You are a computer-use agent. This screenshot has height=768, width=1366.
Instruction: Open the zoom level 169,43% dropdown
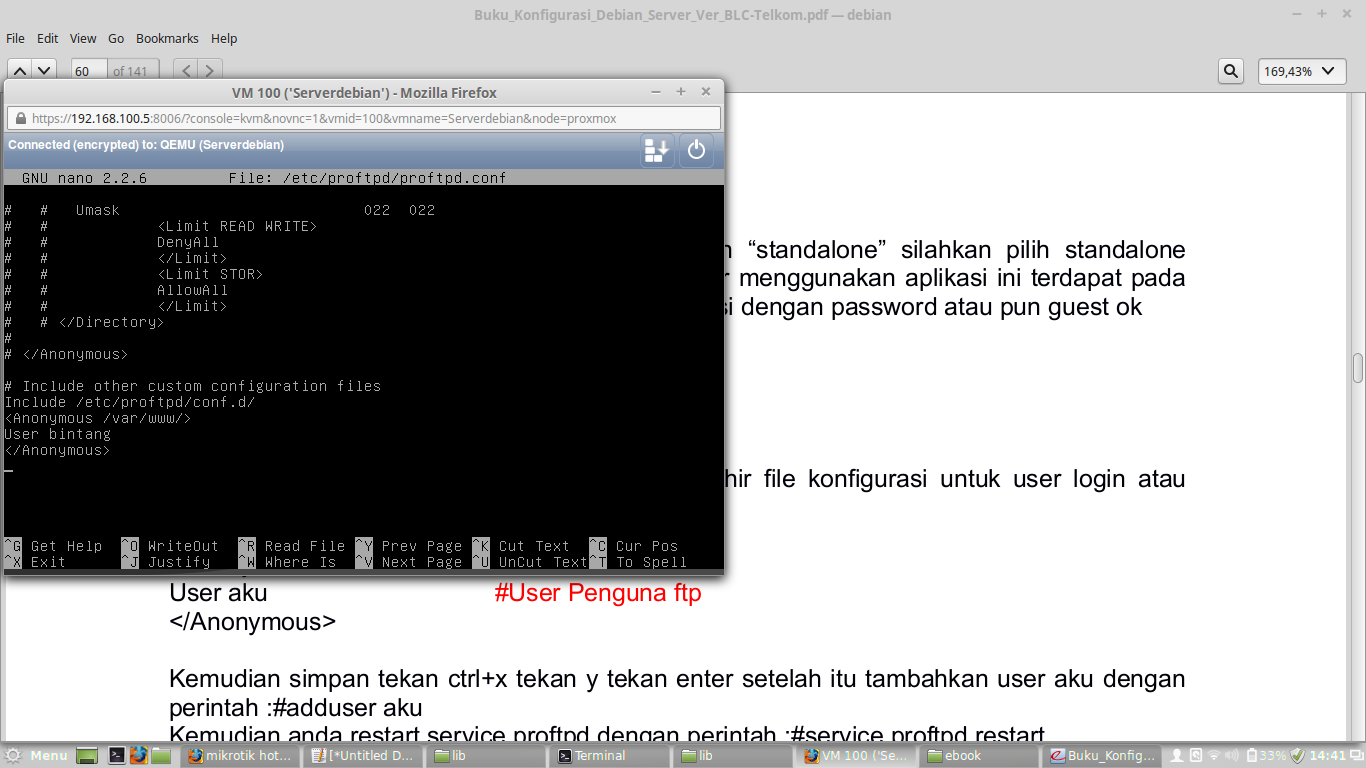(1301, 71)
